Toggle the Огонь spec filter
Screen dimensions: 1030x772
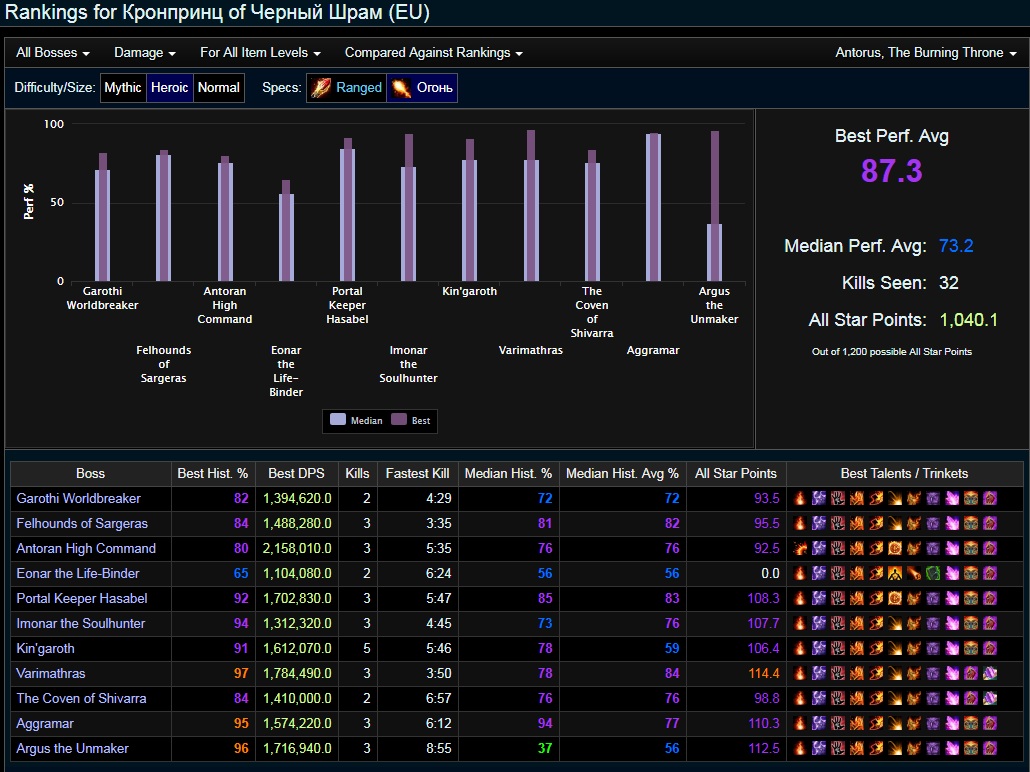pyautogui.click(x=422, y=87)
